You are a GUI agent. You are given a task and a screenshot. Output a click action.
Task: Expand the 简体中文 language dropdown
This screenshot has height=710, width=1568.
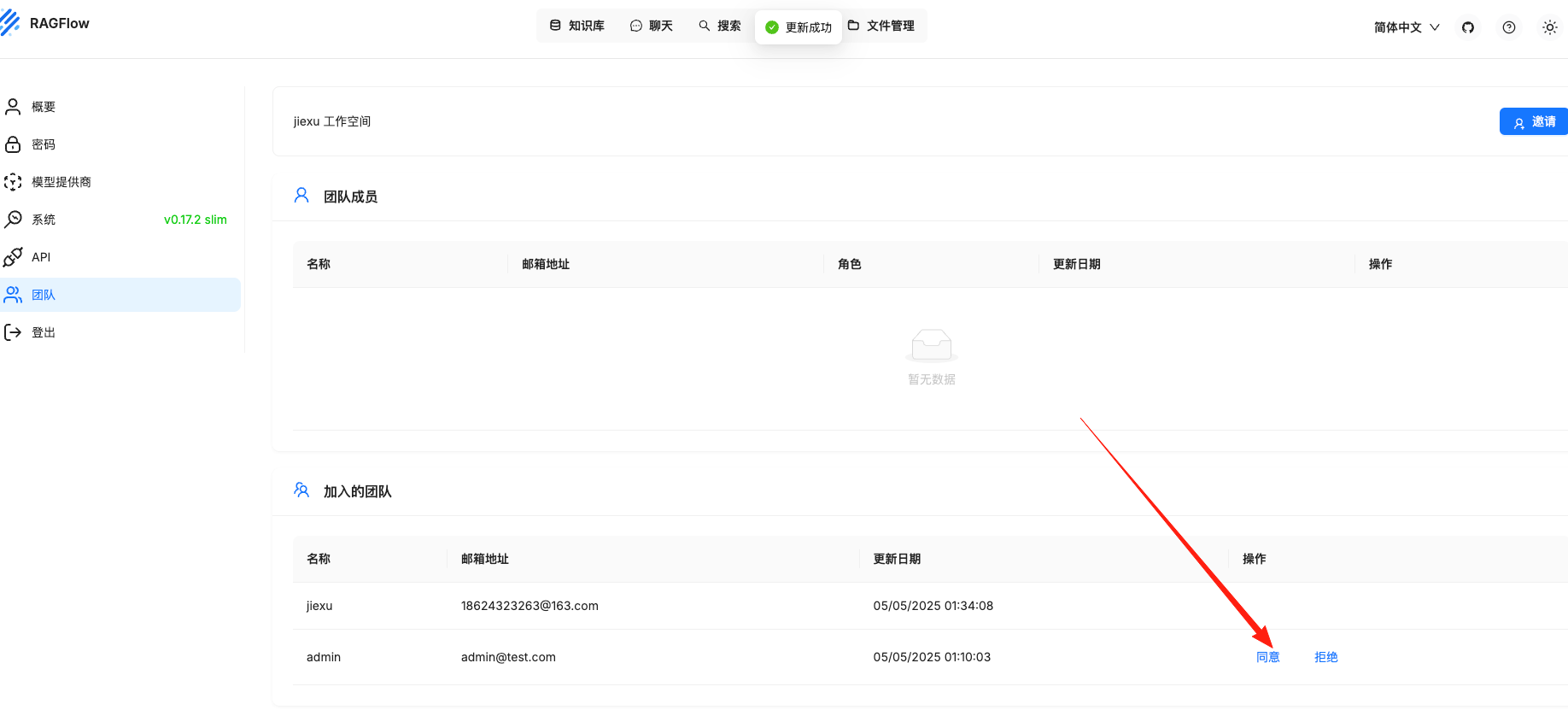point(1406,27)
